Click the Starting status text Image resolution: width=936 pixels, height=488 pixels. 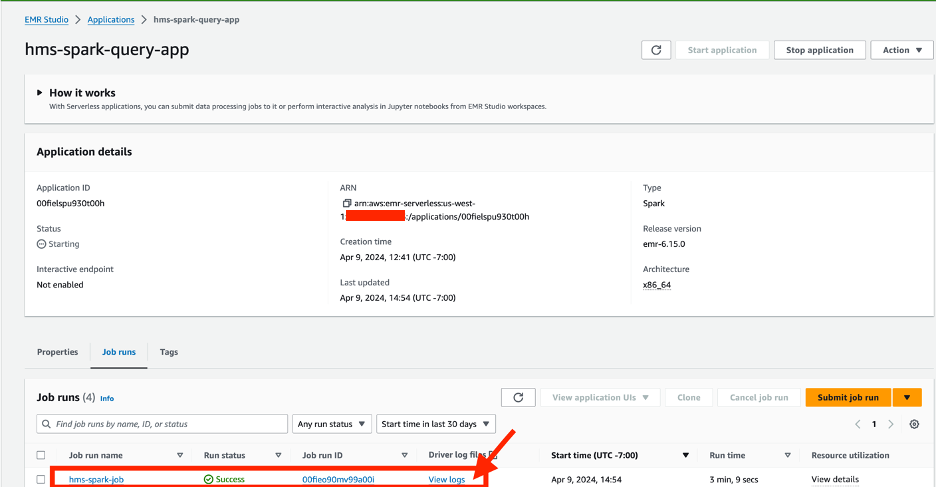click(x=64, y=244)
